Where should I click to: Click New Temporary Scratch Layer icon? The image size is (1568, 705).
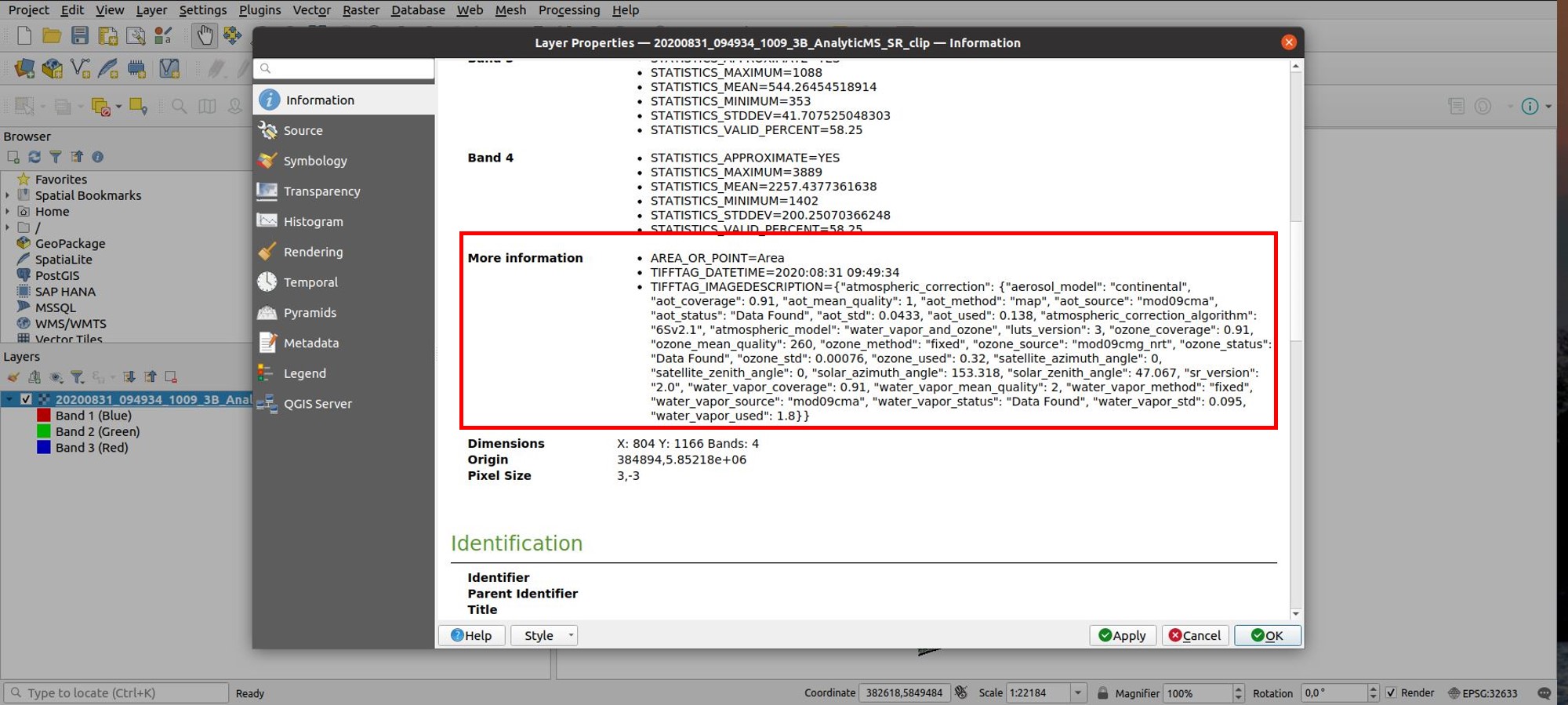pos(136,69)
